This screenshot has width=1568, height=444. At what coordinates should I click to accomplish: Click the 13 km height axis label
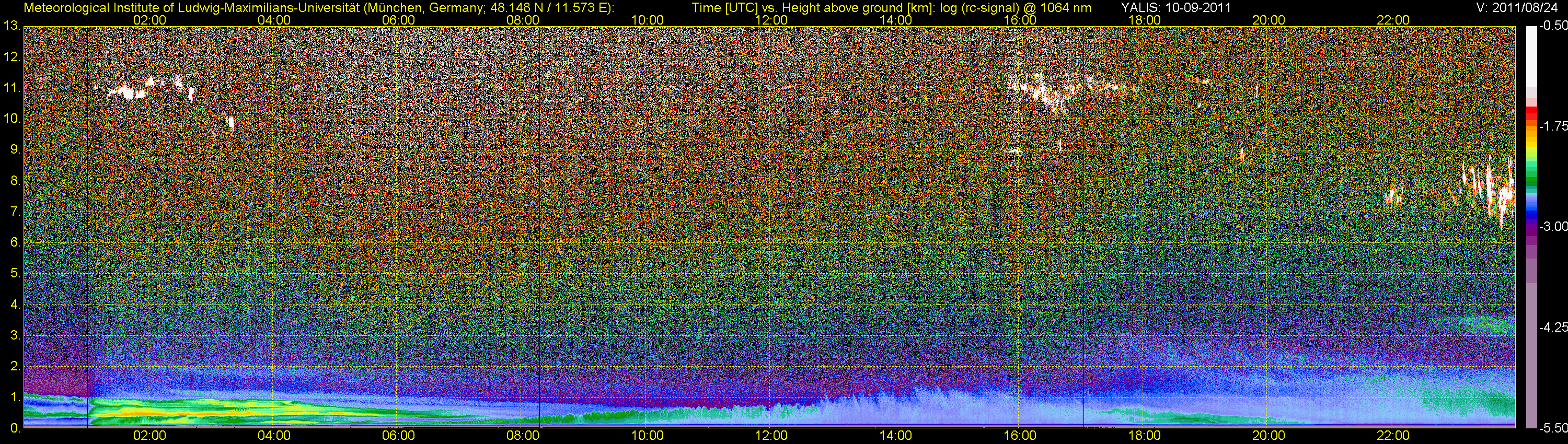(x=11, y=26)
